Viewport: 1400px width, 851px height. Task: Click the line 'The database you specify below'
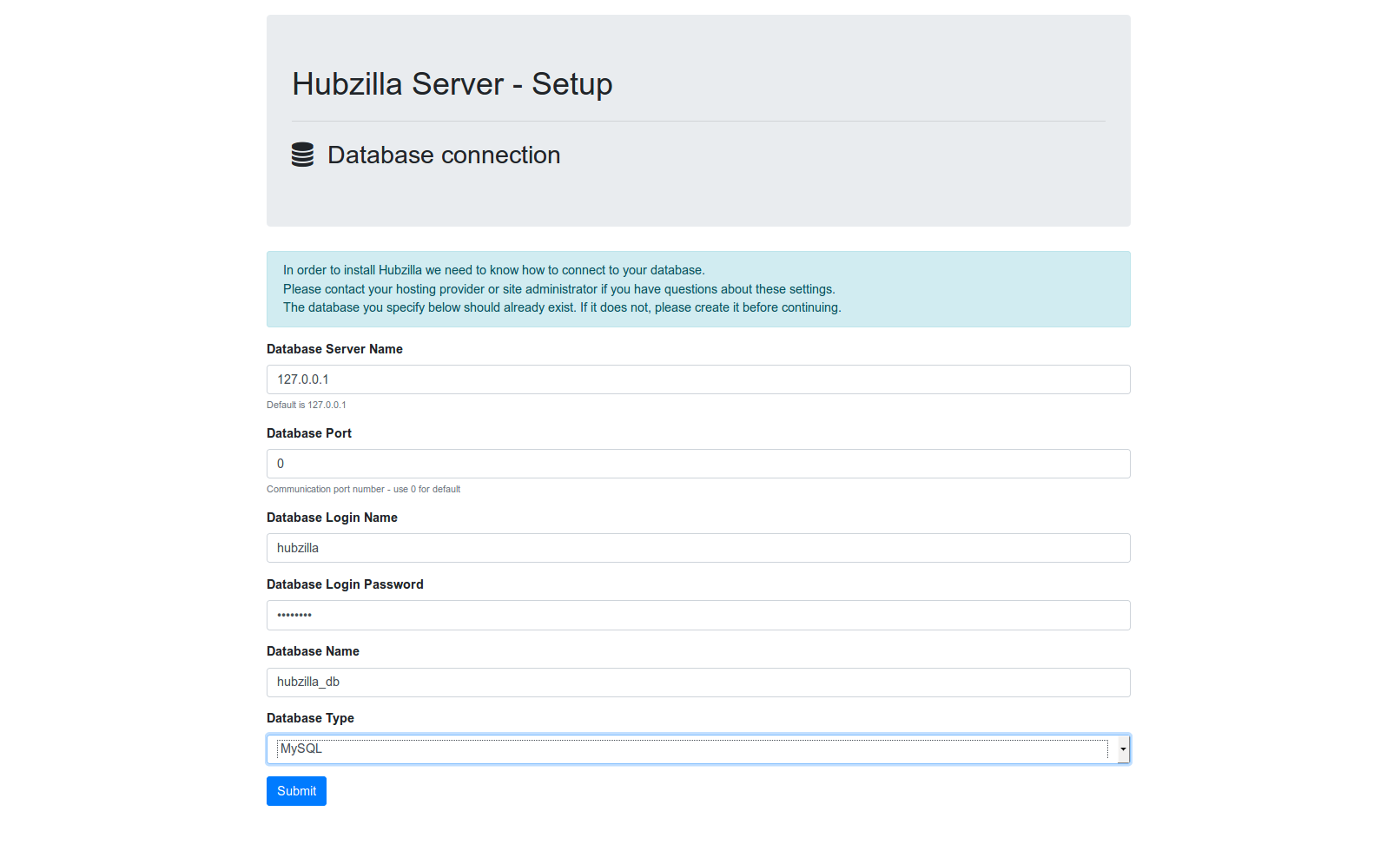point(562,307)
